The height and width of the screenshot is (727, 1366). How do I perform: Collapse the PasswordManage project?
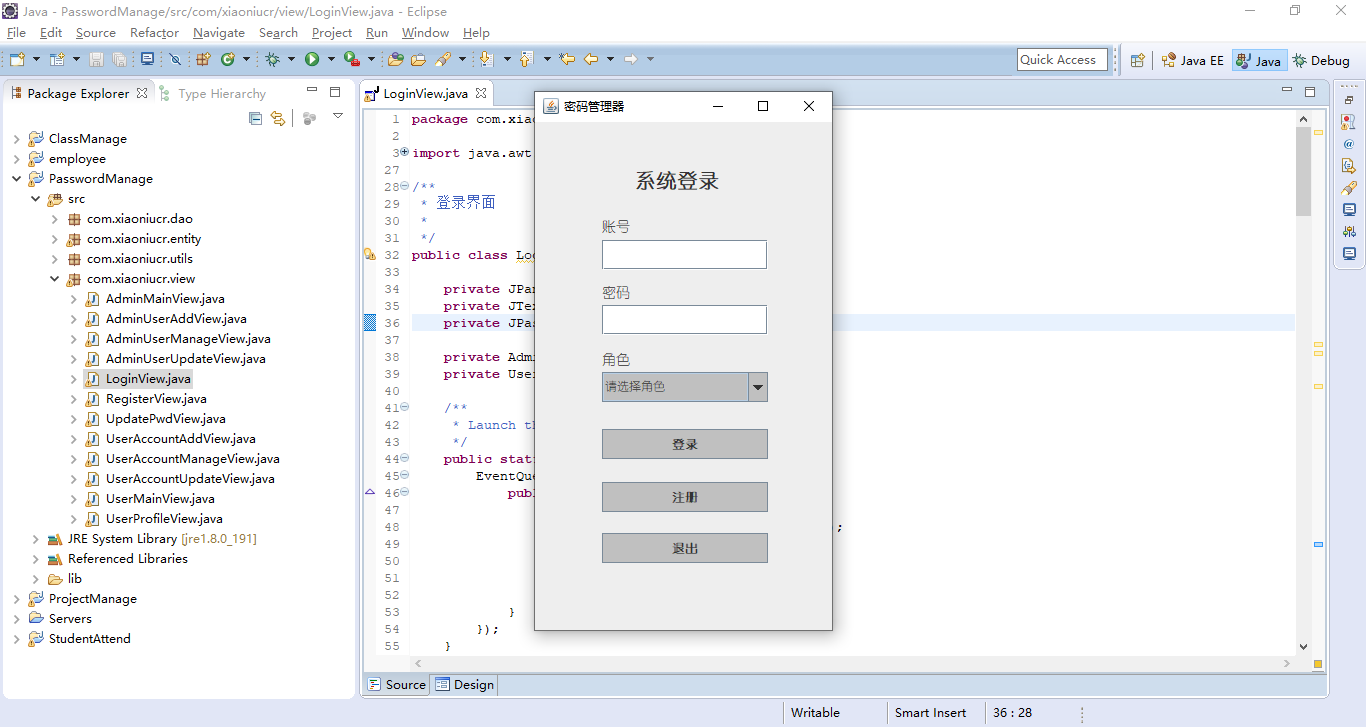click(x=17, y=179)
